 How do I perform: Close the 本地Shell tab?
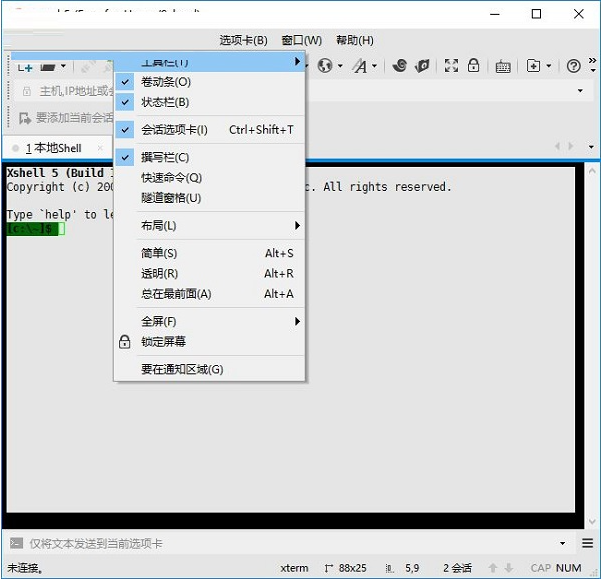click(100, 148)
